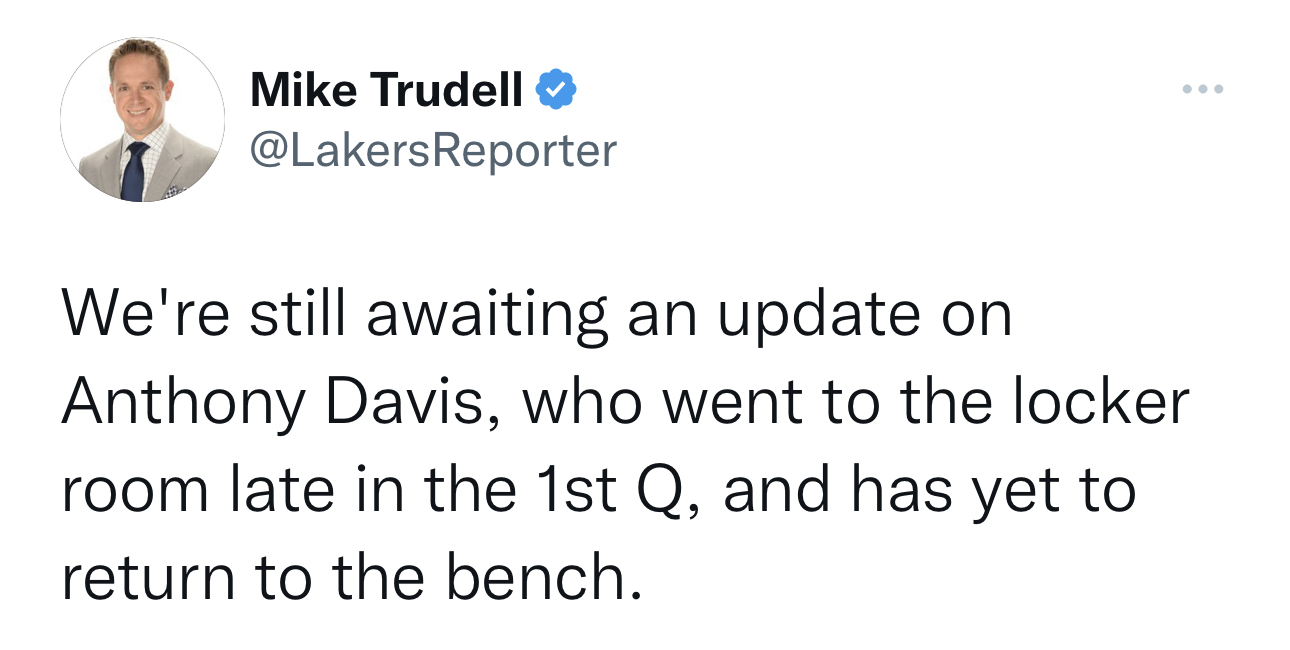Click the word "Trudell" in the name
The image size is (1290, 650).
(x=447, y=90)
